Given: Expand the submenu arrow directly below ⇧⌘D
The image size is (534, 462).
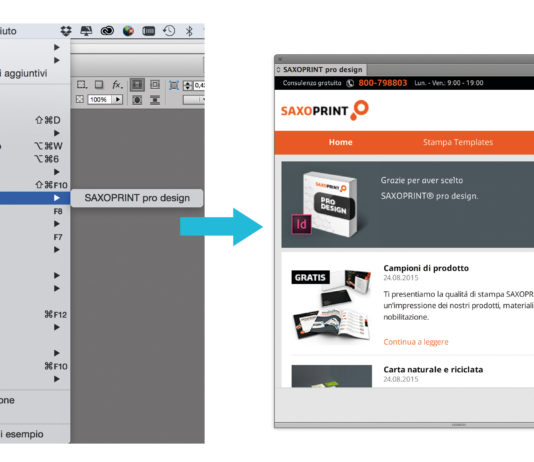Looking at the screenshot, I should (57, 133).
